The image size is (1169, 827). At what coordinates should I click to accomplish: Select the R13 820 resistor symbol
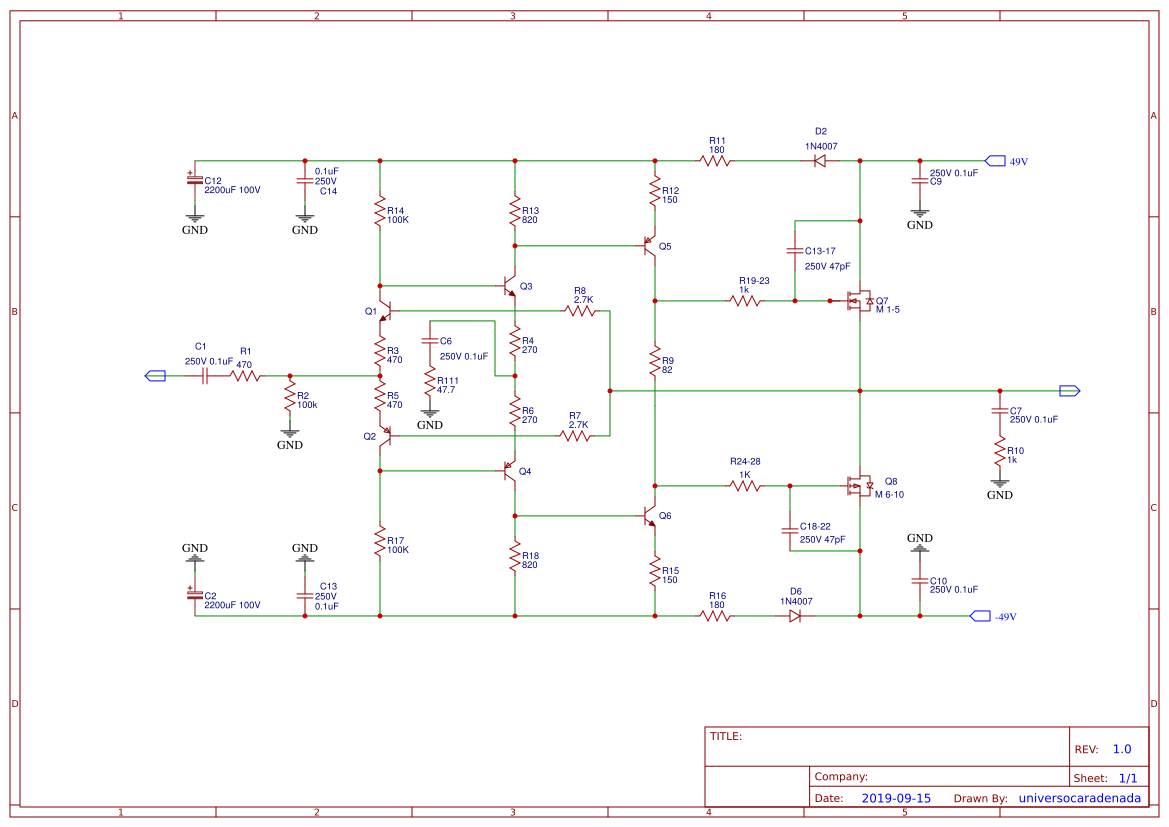tap(515, 211)
